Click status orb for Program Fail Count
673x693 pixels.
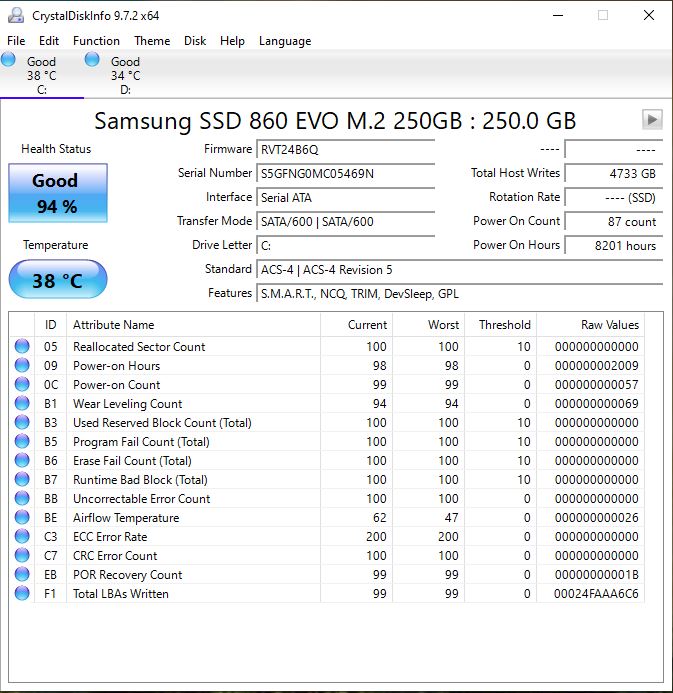(22, 441)
